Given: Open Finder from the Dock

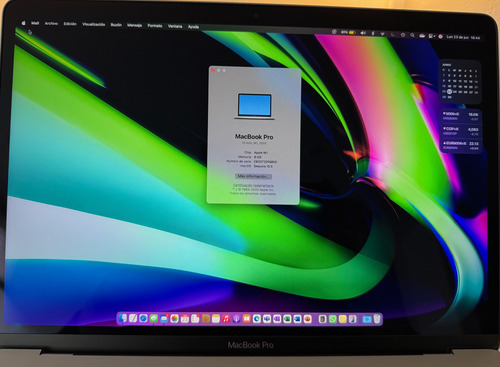Looking at the screenshot, I should point(122,318).
